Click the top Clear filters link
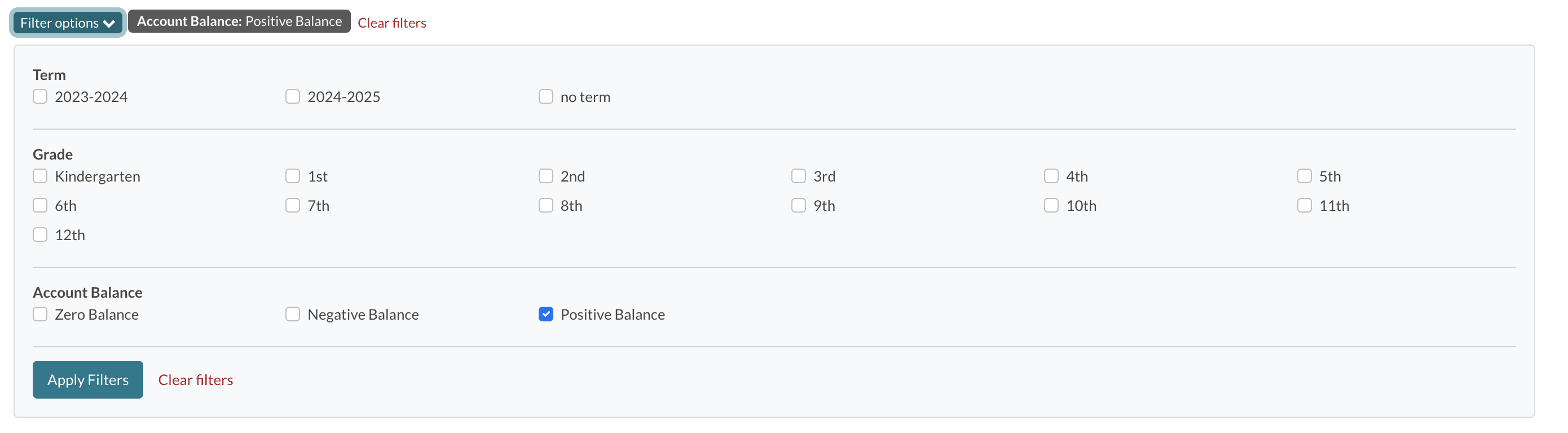Image resolution: width=1568 pixels, height=433 pixels. point(391,23)
